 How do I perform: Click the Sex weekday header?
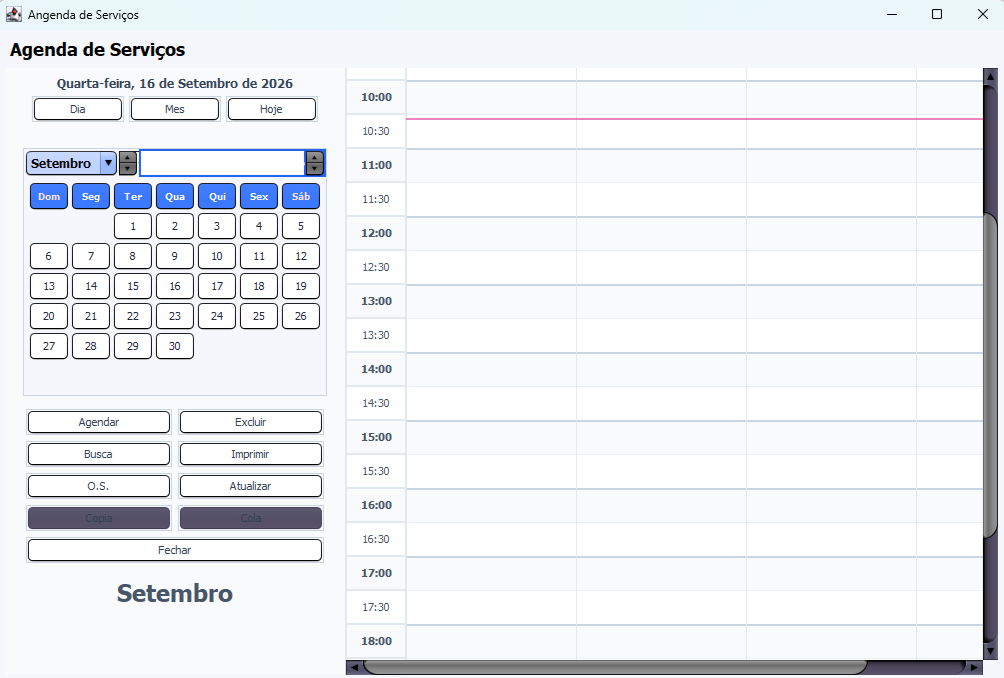point(259,197)
